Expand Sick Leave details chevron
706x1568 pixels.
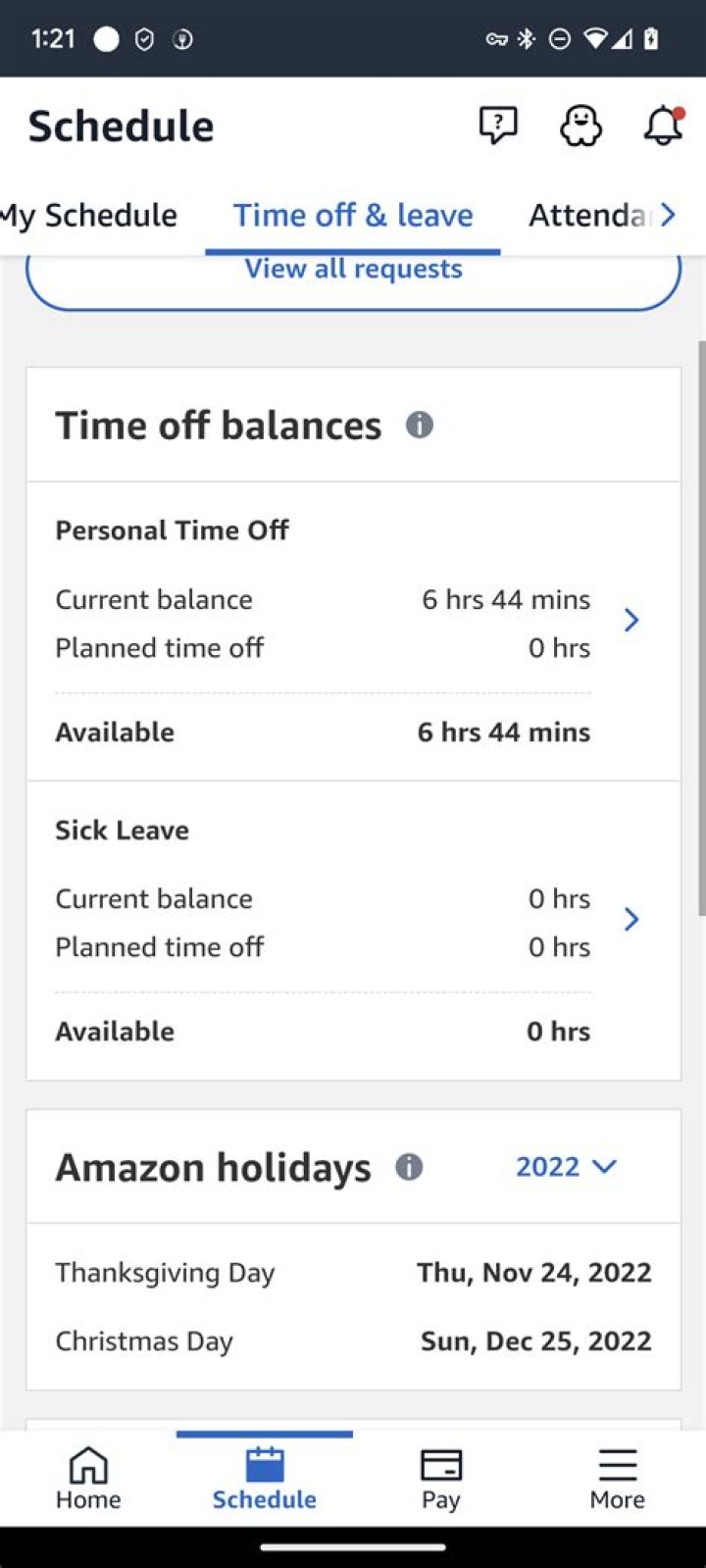tap(631, 919)
